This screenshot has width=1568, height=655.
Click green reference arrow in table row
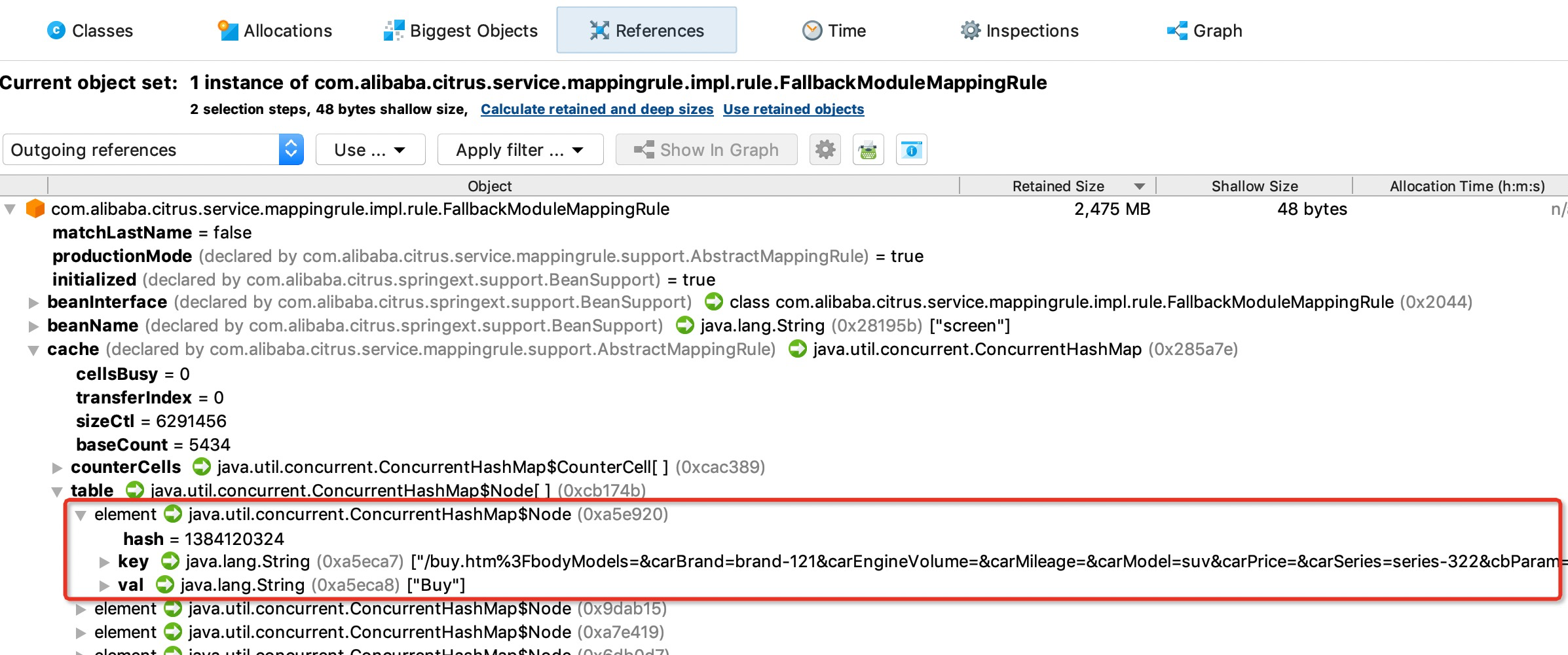point(134,491)
